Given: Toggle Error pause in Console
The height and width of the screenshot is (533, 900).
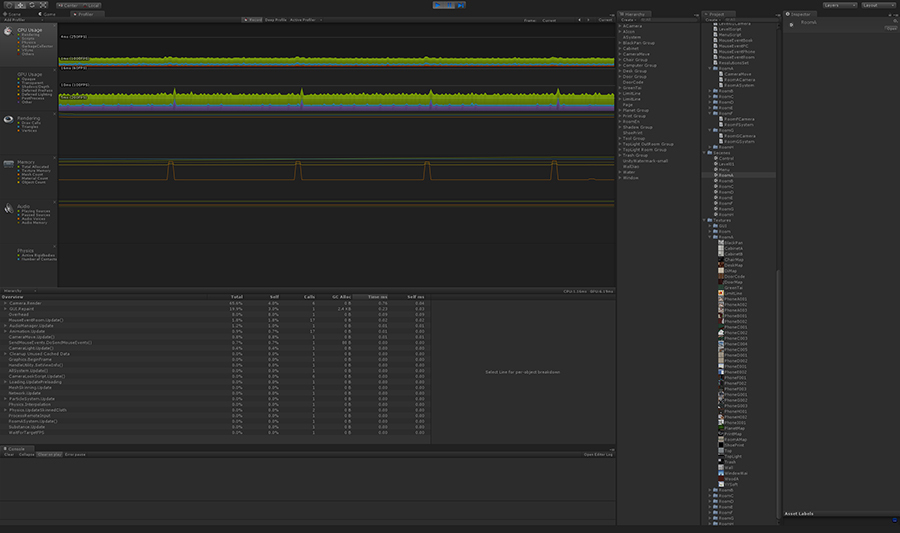Looking at the screenshot, I should 75,454.
